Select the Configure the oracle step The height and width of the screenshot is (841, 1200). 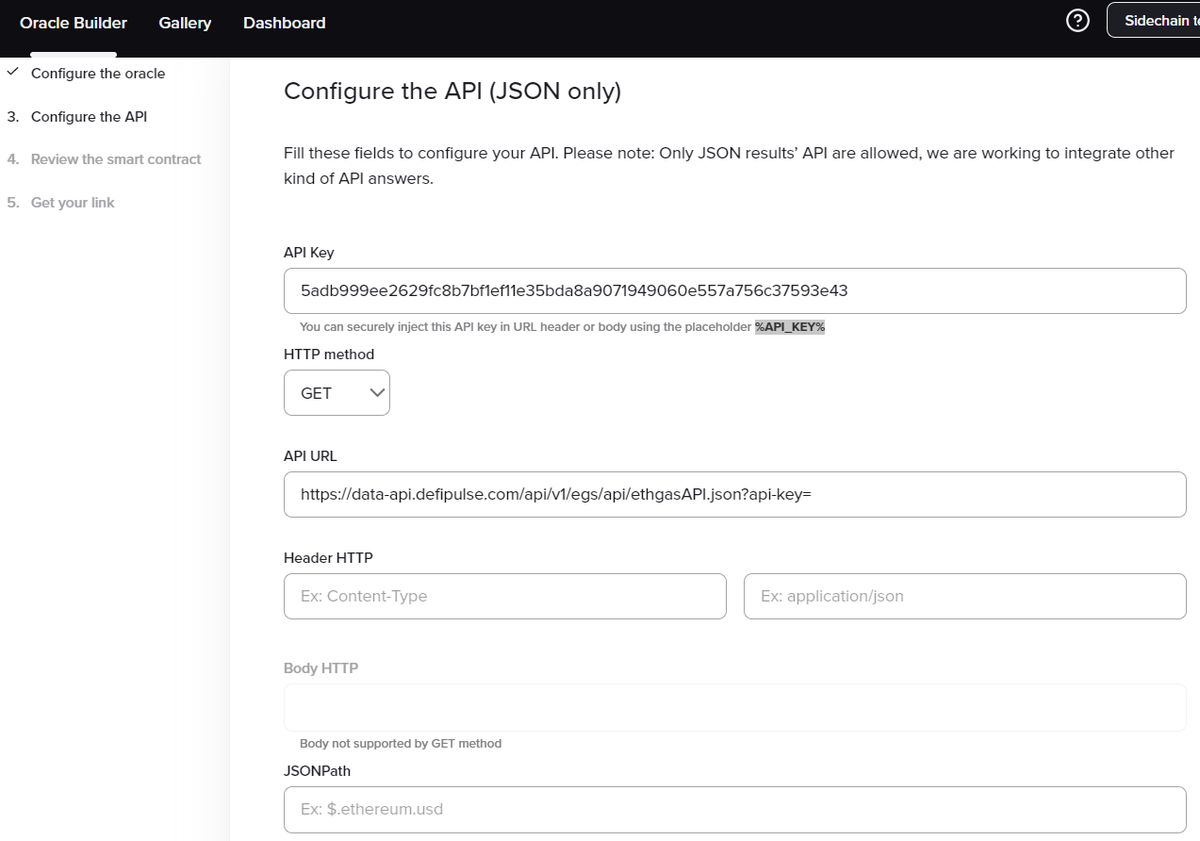click(x=98, y=73)
